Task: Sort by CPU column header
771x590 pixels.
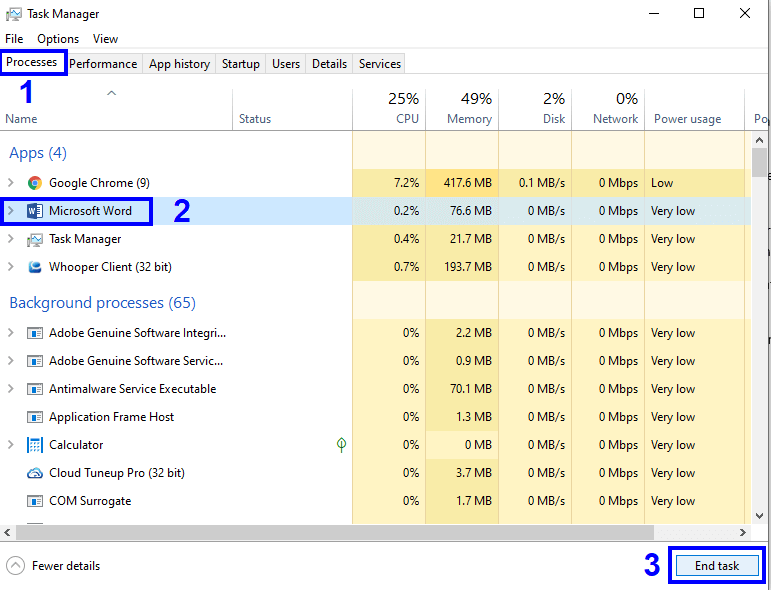Action: point(389,109)
